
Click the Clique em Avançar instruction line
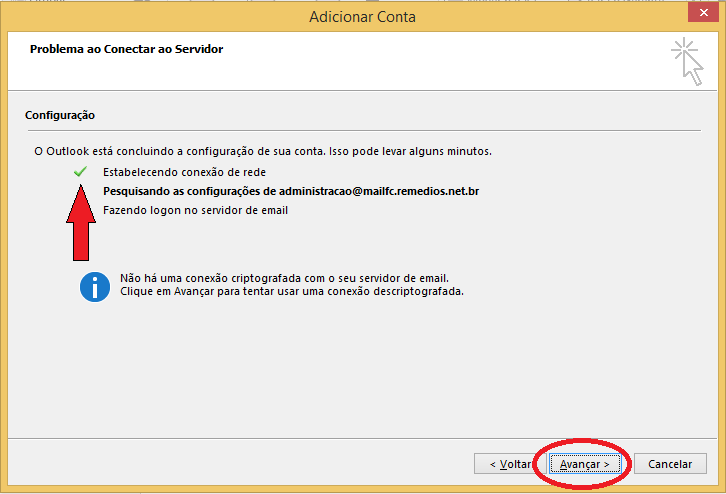(x=292, y=291)
